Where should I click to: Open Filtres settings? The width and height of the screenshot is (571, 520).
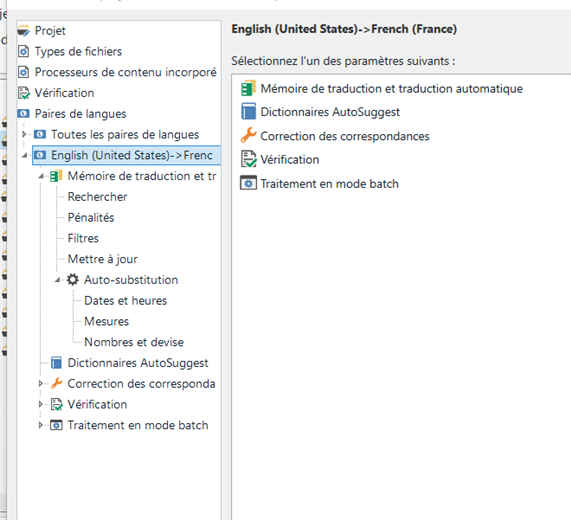[83, 239]
